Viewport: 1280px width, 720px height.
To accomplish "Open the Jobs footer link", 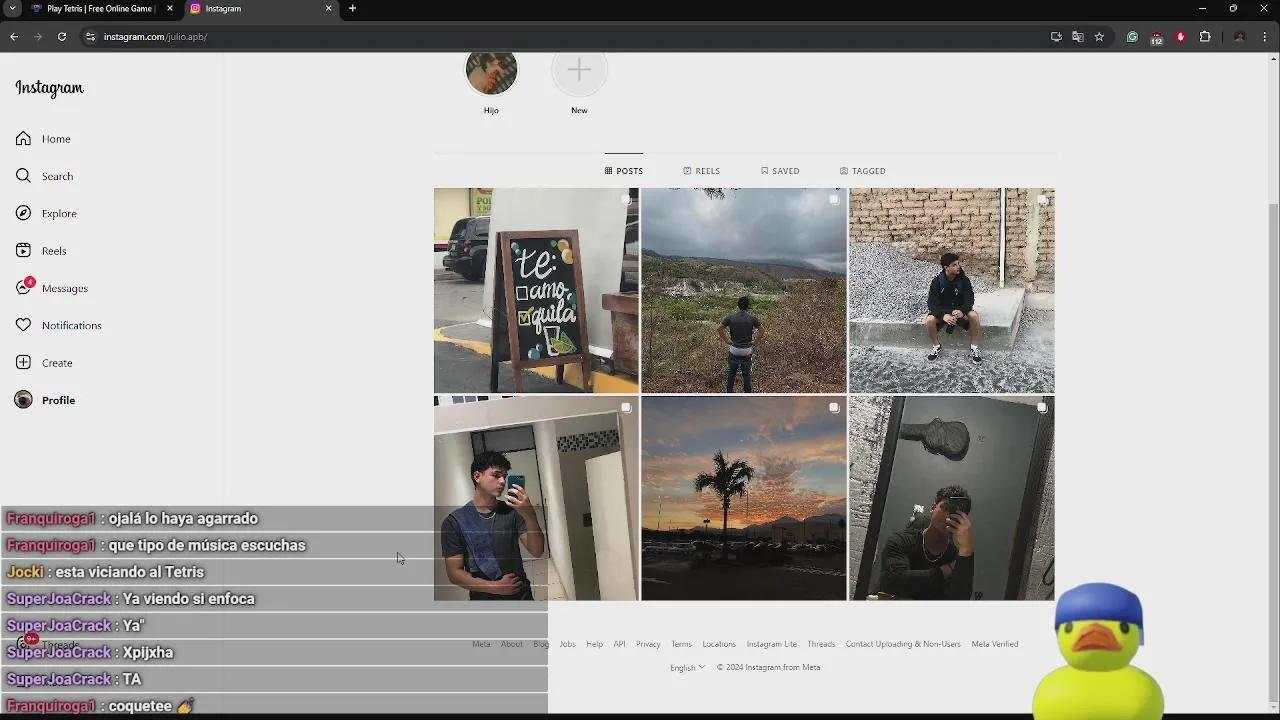I will pos(567,644).
